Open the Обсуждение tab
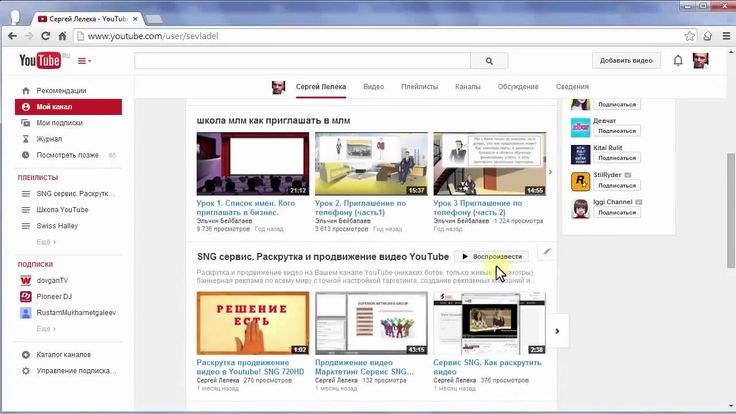736x414 pixels. point(518,87)
